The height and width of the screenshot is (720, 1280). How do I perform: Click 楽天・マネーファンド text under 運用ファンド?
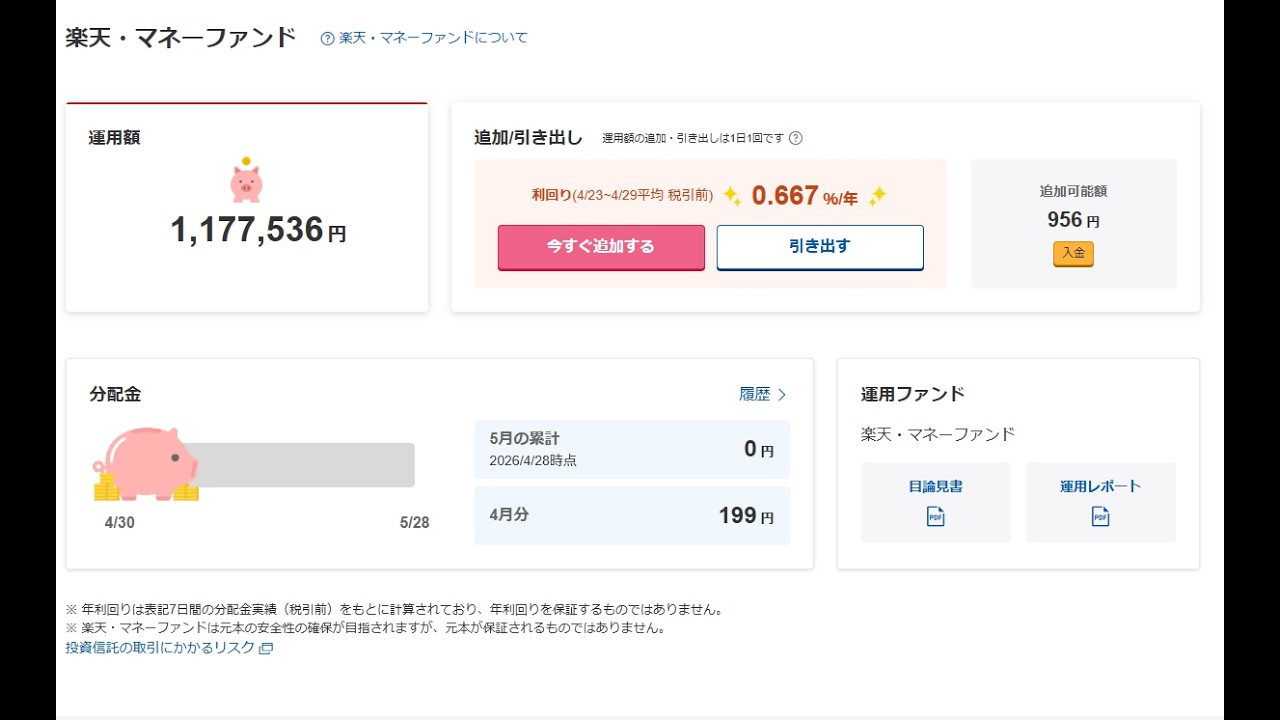[938, 434]
